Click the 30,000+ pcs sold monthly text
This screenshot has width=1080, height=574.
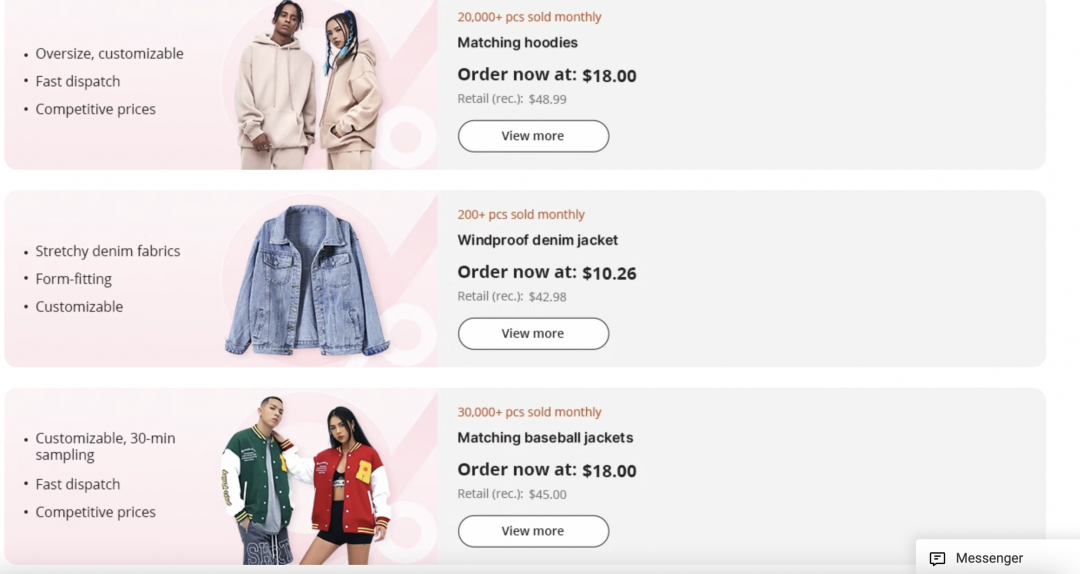coord(529,412)
